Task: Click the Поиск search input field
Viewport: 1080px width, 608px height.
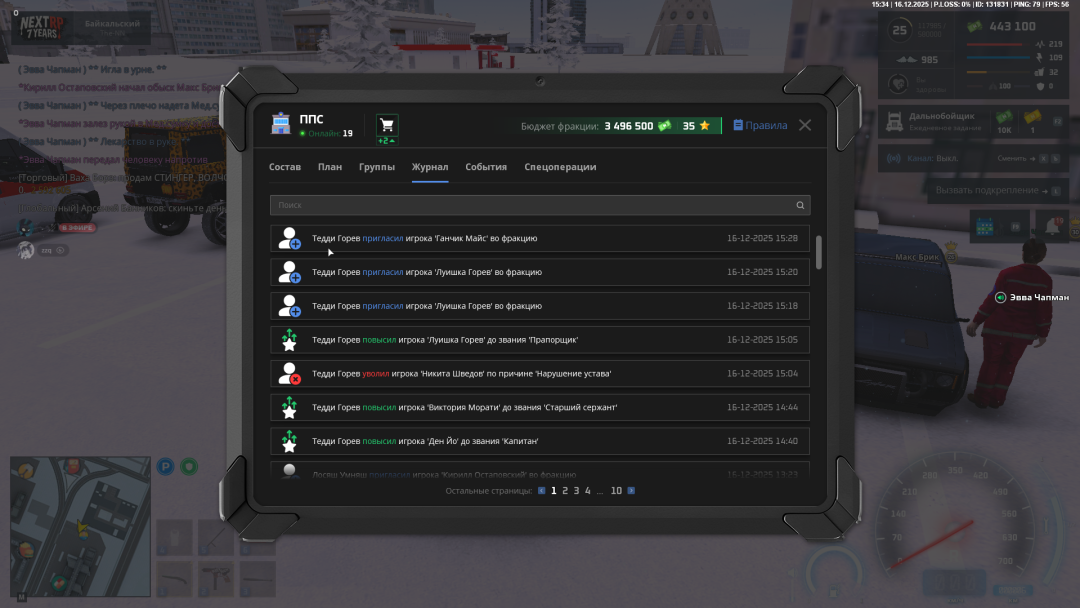Action: (x=530, y=205)
